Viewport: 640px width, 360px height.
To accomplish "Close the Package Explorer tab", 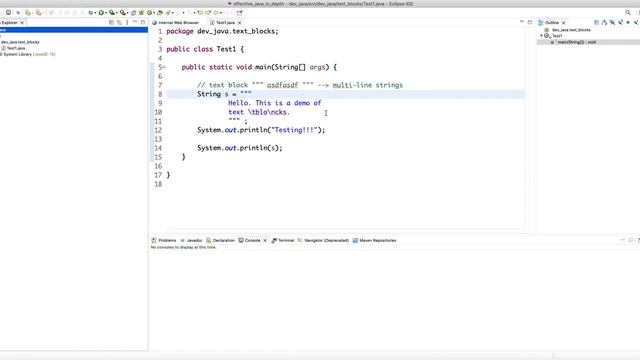I will tap(22, 23).
